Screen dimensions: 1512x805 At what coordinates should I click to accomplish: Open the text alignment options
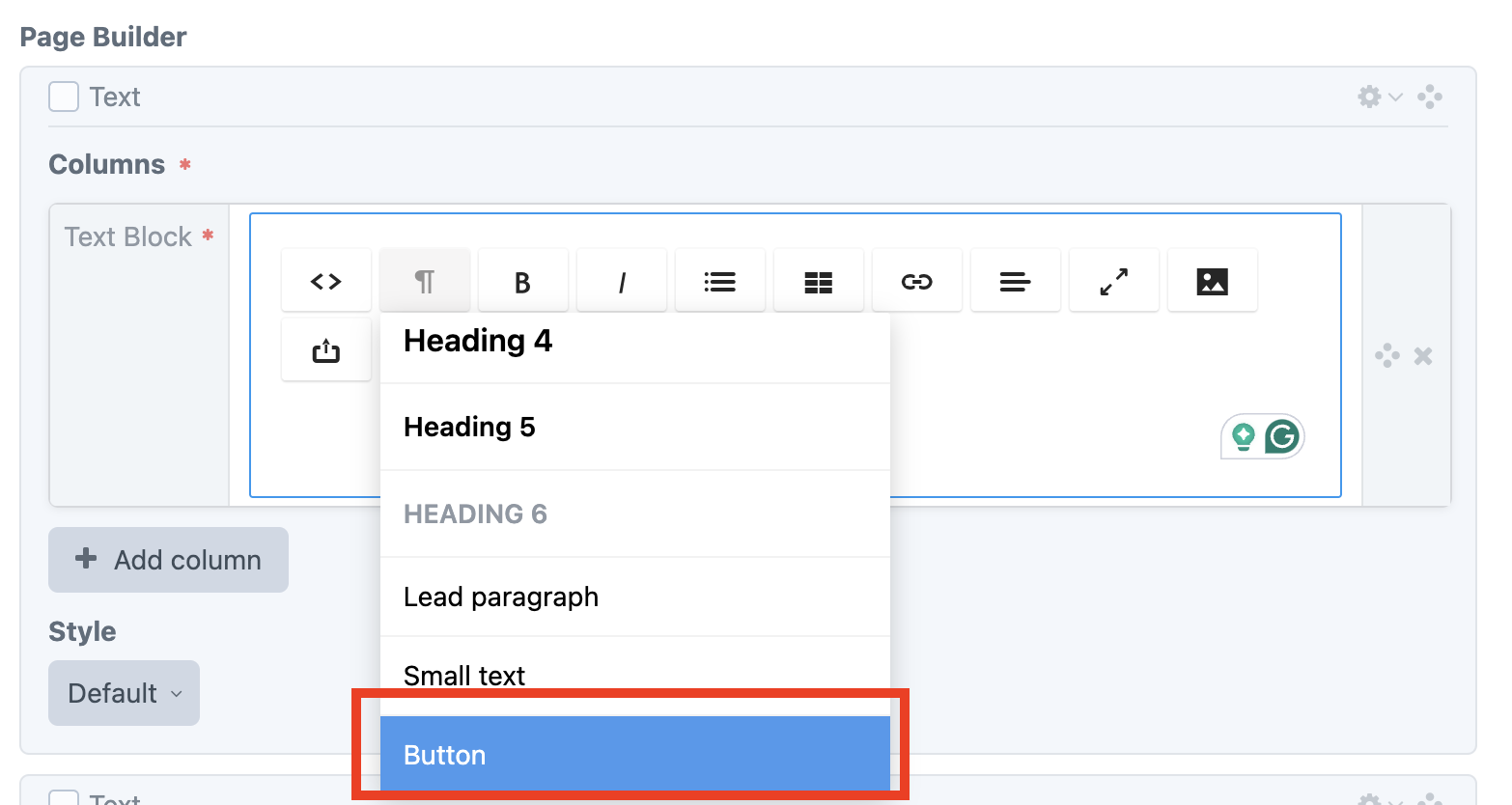[1016, 281]
